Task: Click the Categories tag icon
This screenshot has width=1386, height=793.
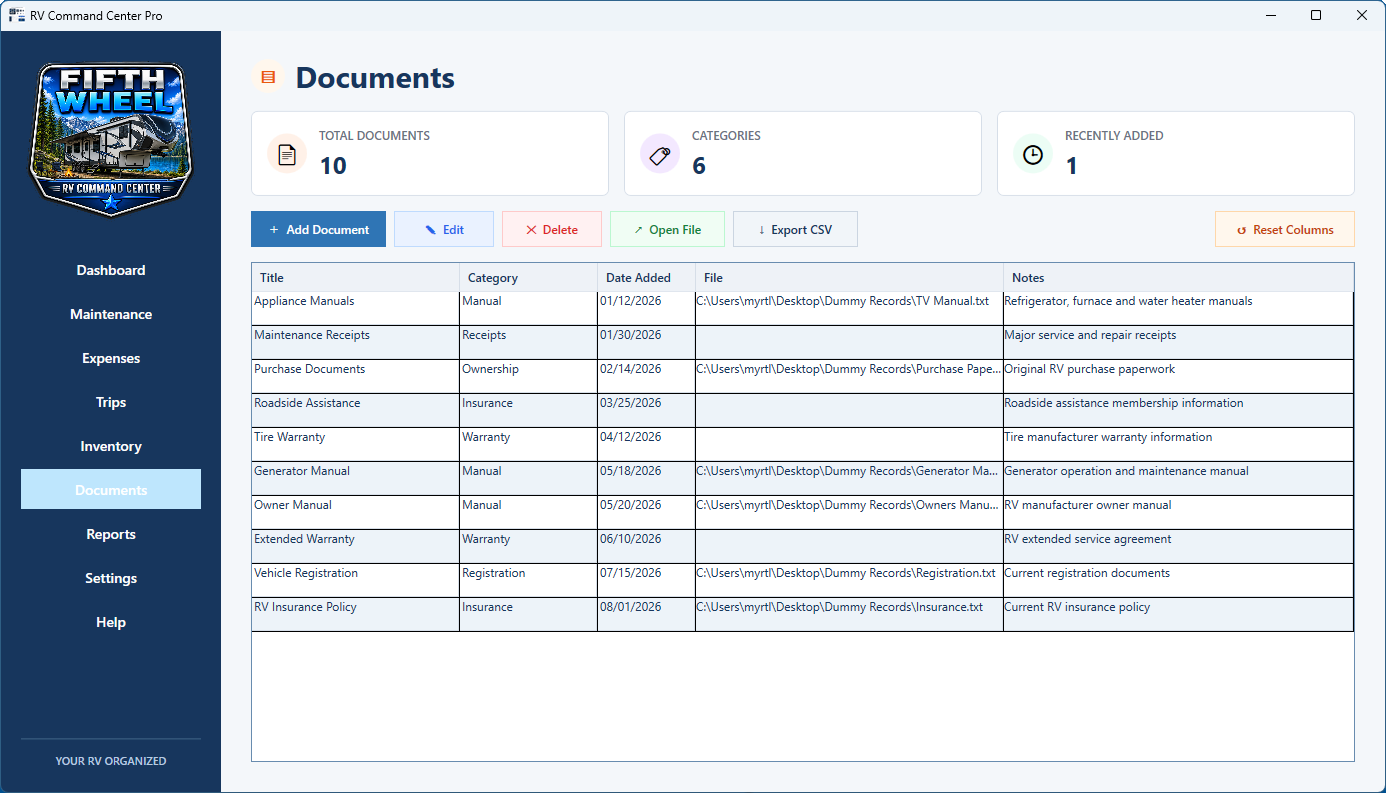Action: coord(660,154)
